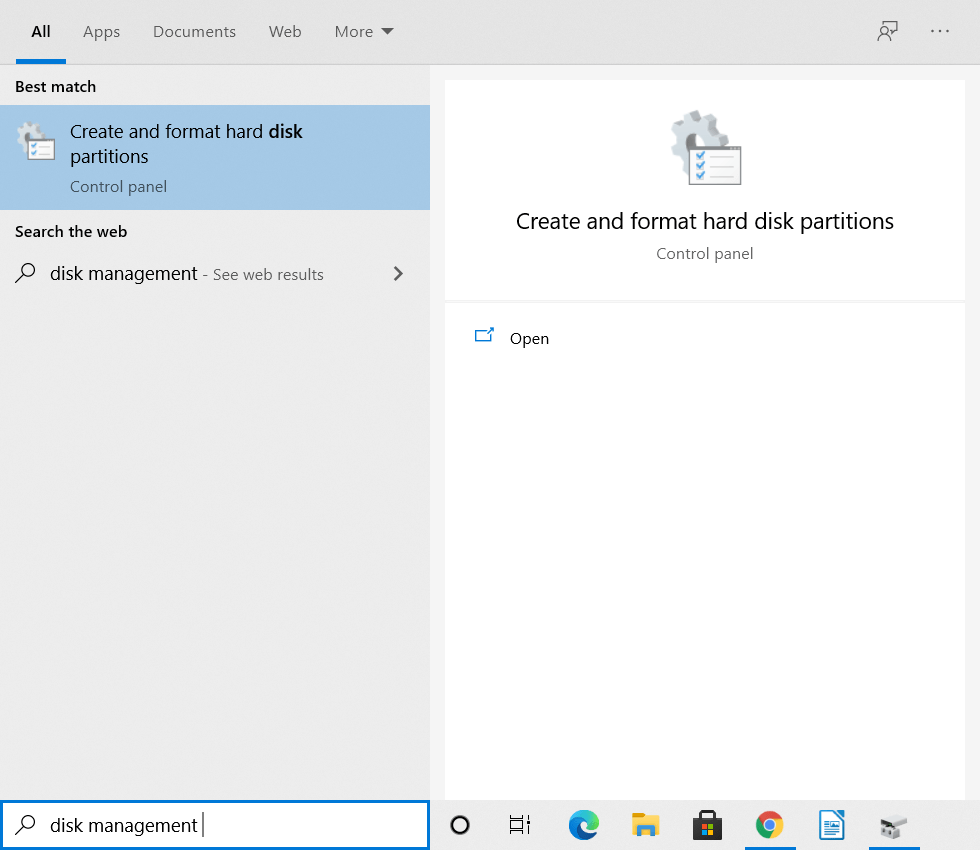The image size is (980, 850).
Task: Select the Web search tab
Action: click(x=285, y=31)
